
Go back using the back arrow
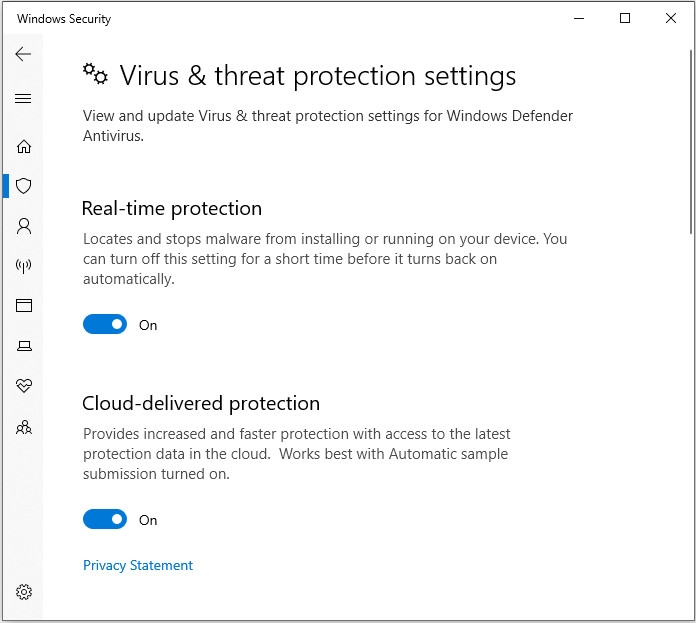point(23,54)
